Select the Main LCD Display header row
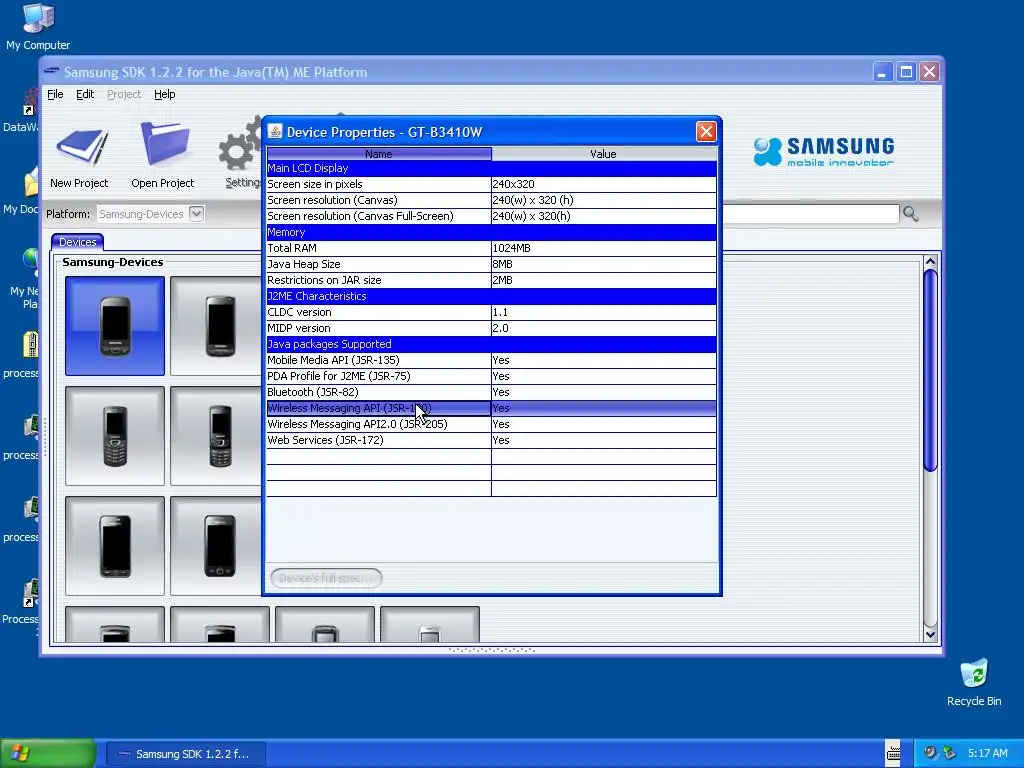Screen dimensions: 1024x768 [491, 168]
